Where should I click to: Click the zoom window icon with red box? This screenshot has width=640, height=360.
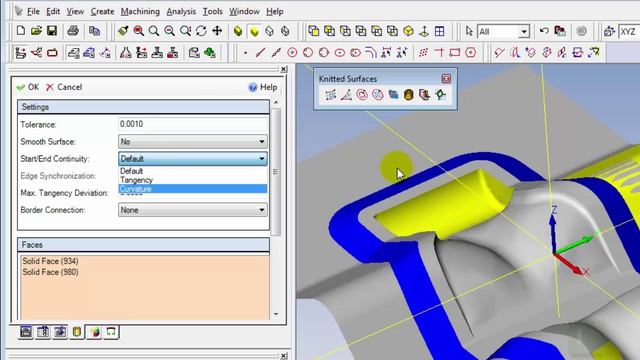click(138, 31)
